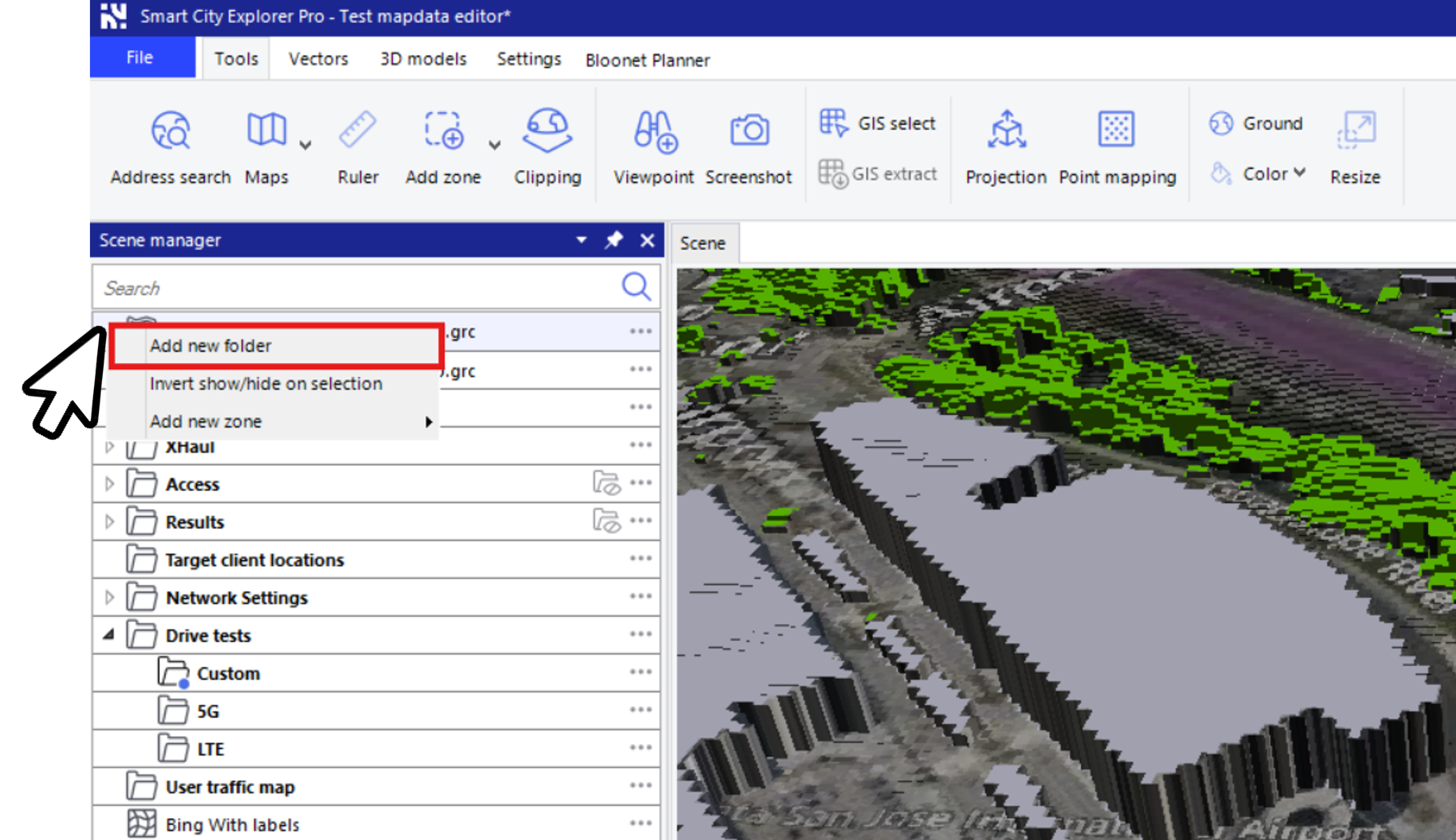Click the Ground tool
The image size is (1456, 840).
pos(1256,123)
